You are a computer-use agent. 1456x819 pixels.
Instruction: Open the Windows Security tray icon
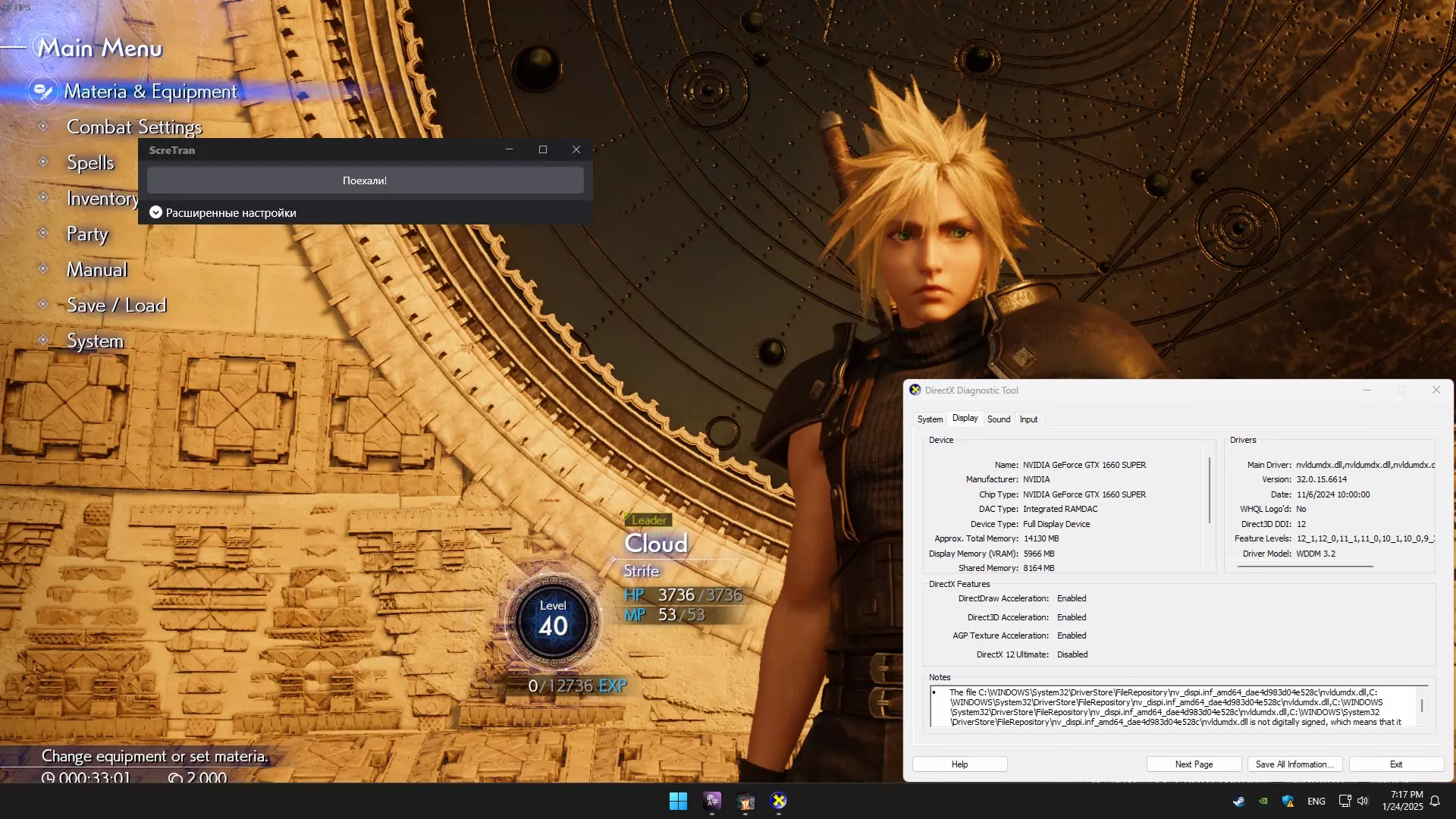[x=1288, y=801]
